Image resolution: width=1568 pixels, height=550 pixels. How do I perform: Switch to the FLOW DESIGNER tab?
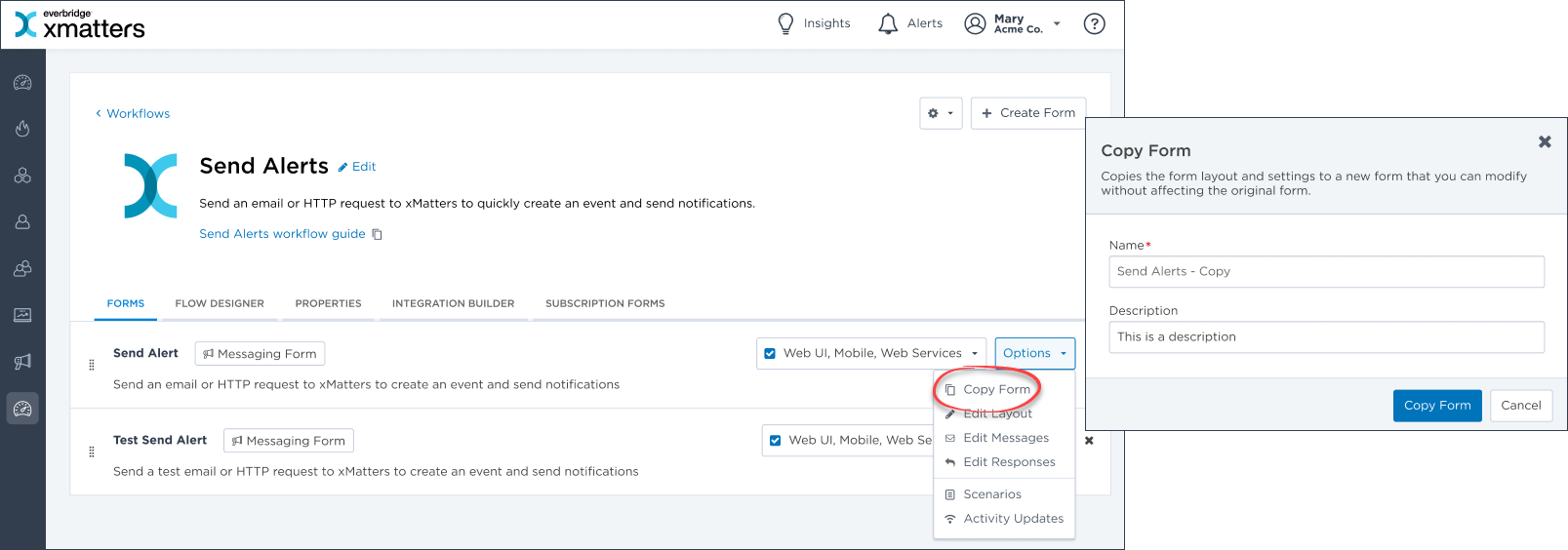pyautogui.click(x=220, y=303)
